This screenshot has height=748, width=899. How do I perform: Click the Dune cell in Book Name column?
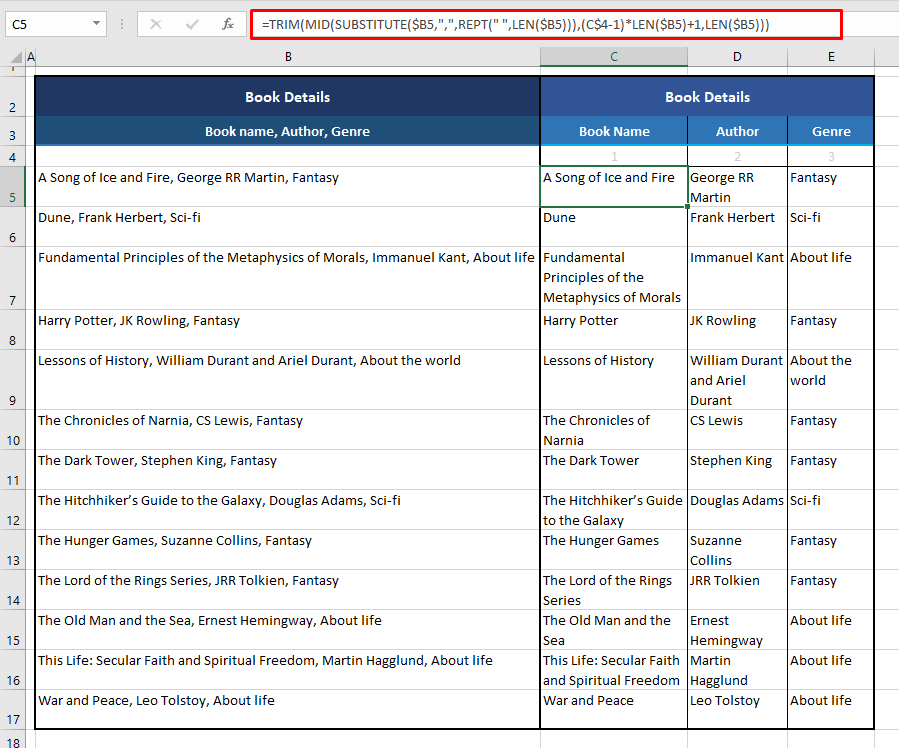click(613, 227)
